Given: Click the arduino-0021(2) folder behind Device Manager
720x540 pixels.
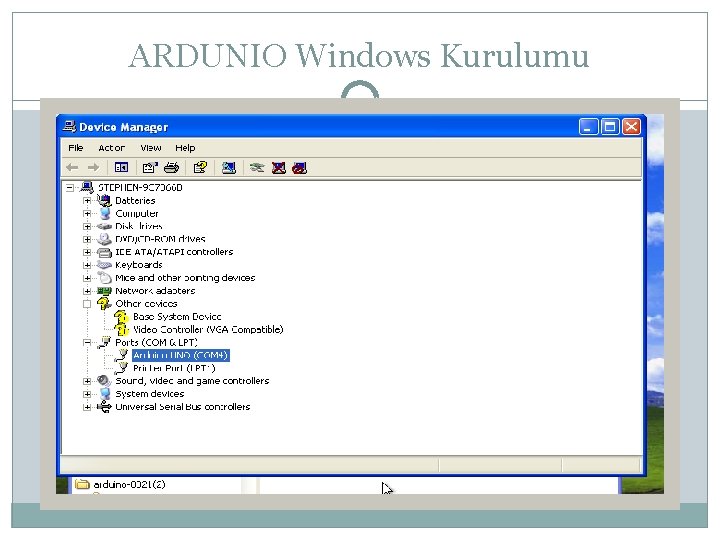Looking at the screenshot, I should pos(120,484).
